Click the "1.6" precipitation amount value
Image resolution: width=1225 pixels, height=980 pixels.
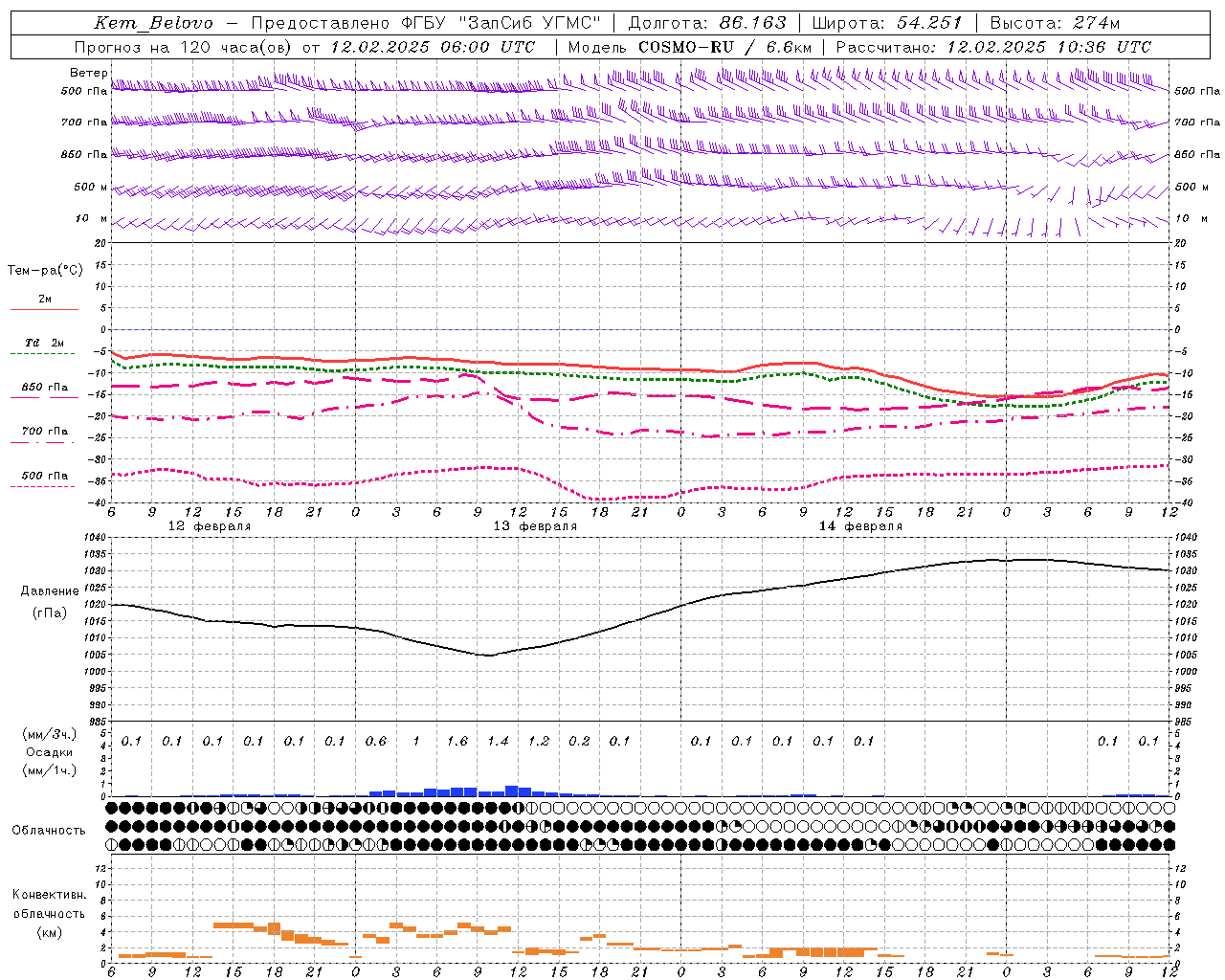(457, 741)
